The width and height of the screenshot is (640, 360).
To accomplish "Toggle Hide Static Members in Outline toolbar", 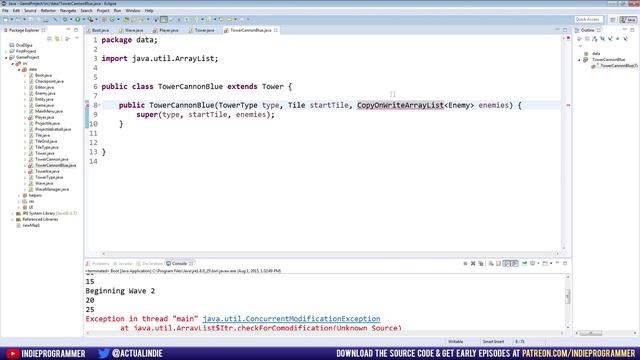I will (x=610, y=39).
